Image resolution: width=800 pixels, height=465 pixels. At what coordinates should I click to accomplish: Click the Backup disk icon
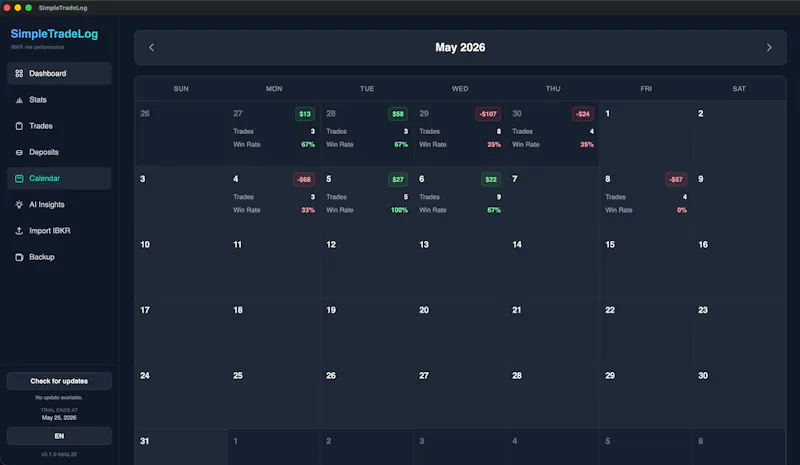coord(19,257)
